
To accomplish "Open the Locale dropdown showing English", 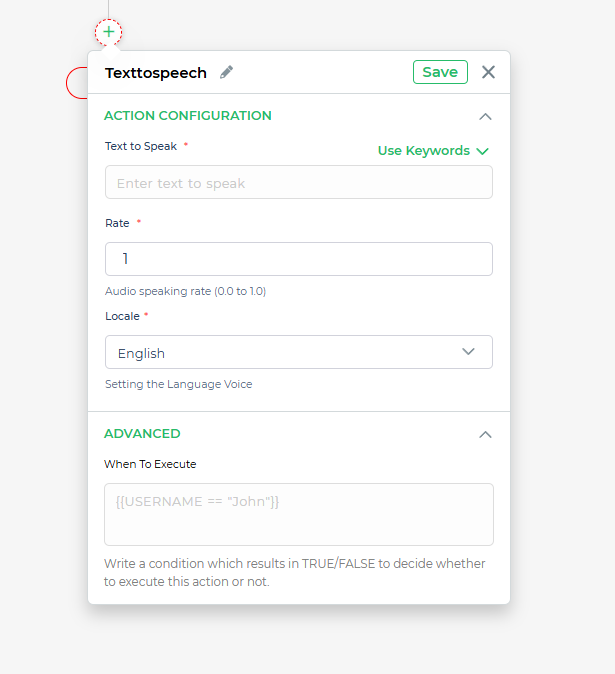I will 299,352.
